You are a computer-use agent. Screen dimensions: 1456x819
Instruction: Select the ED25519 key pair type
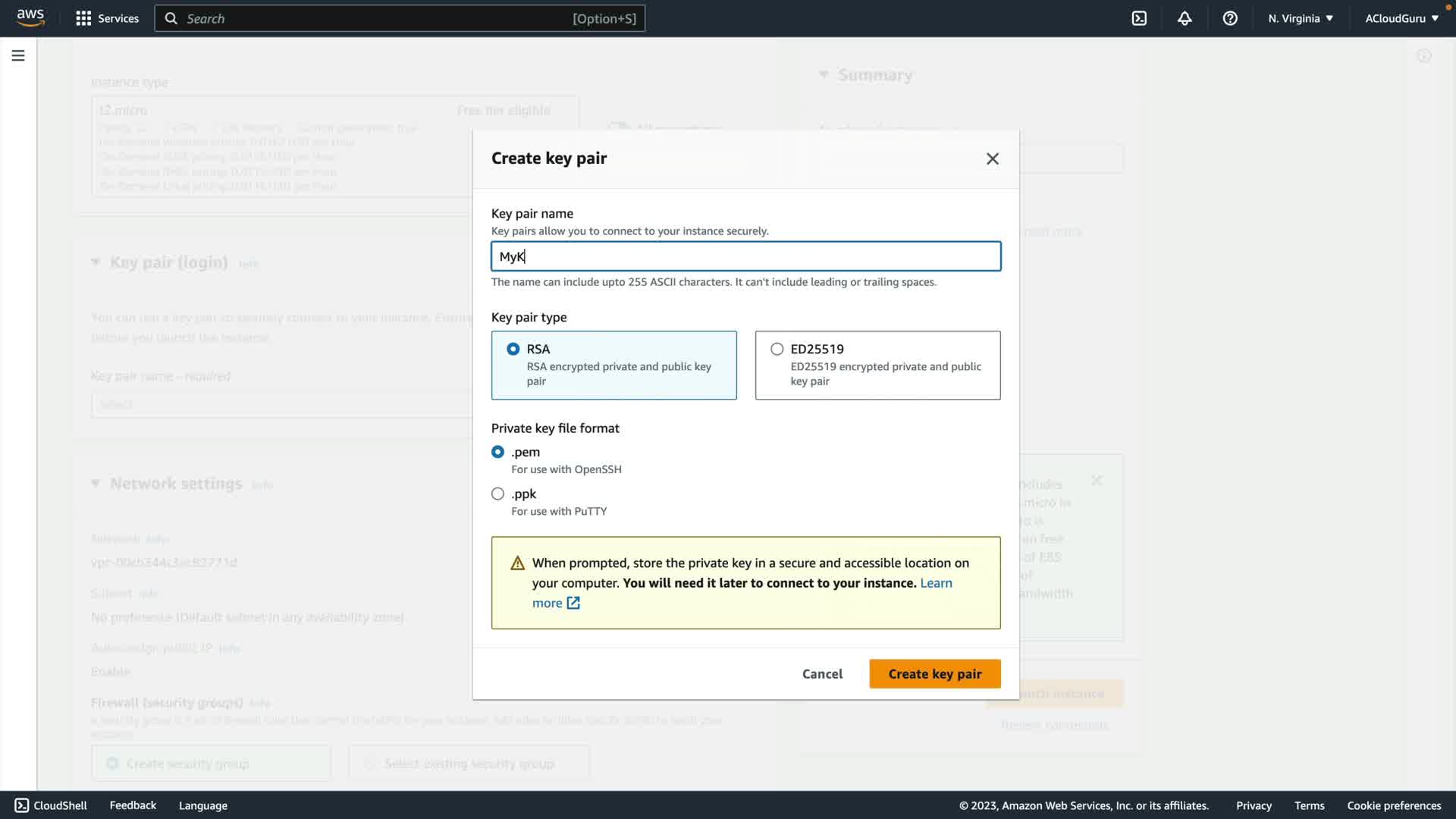777,349
